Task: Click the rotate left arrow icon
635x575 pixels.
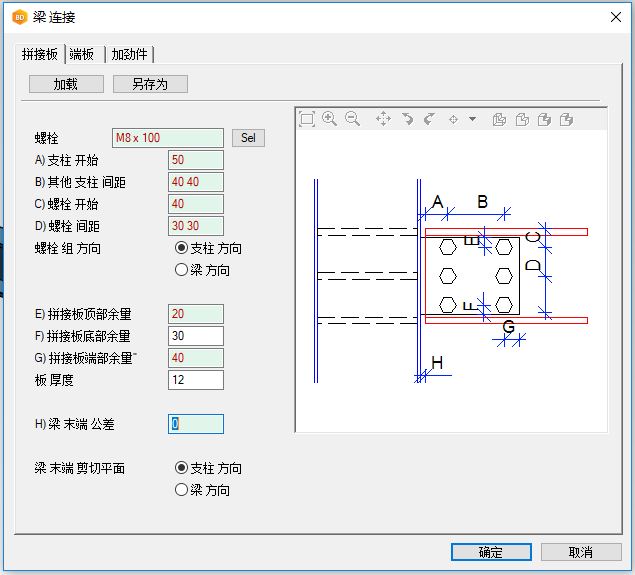Action: (407, 119)
